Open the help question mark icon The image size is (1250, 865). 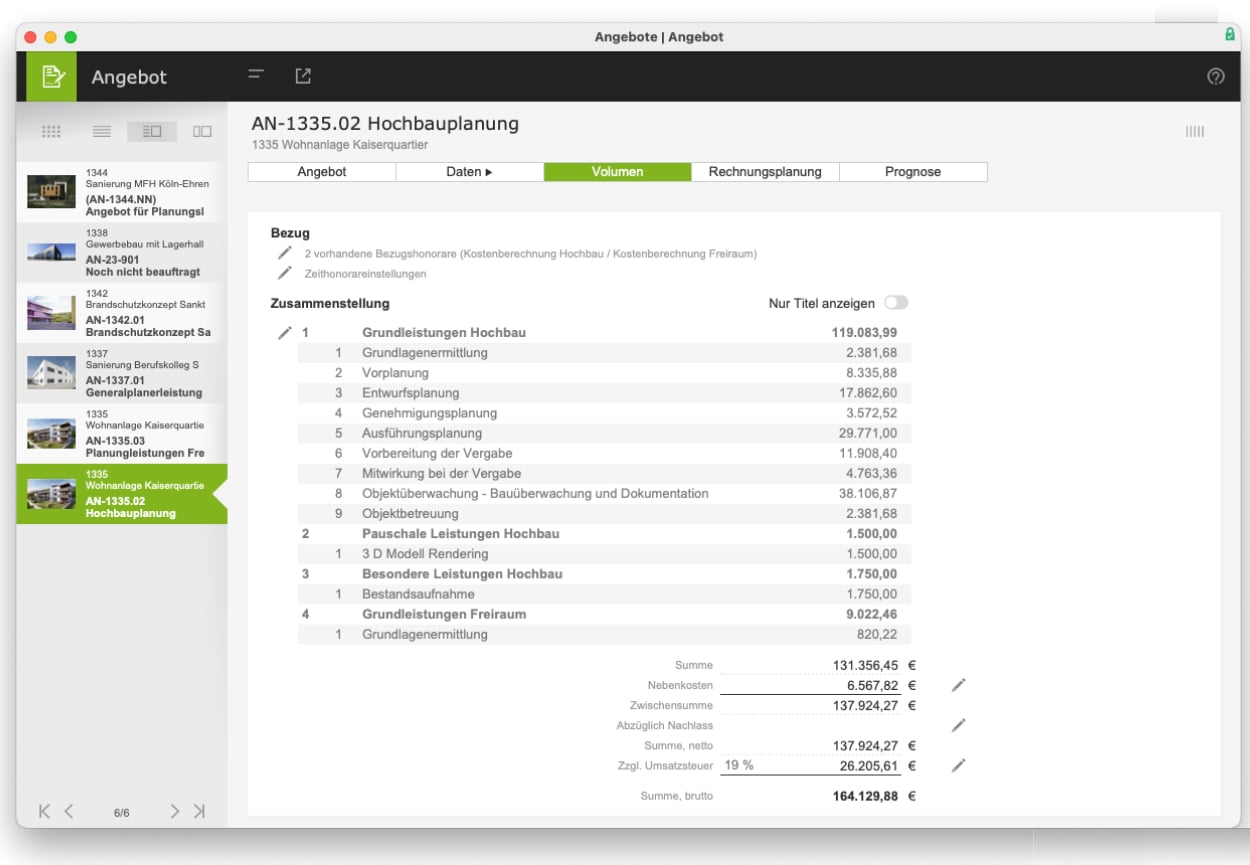point(1216,76)
